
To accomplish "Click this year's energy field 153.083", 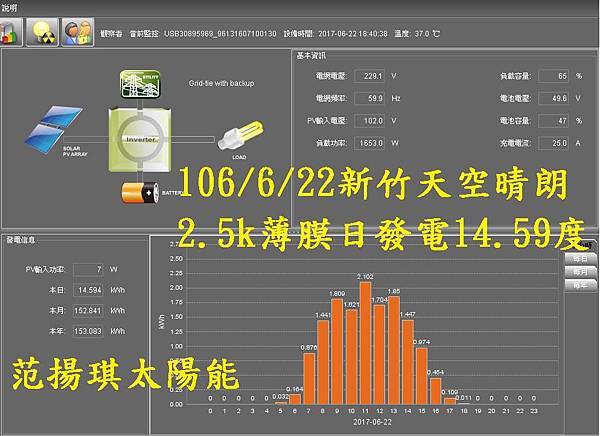I will click(88, 331).
